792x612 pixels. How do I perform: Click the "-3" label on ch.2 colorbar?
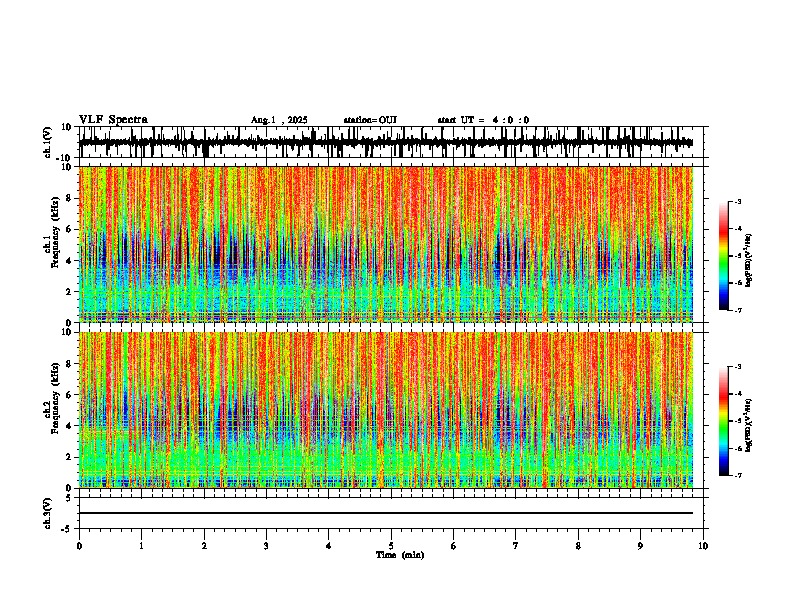(737, 367)
